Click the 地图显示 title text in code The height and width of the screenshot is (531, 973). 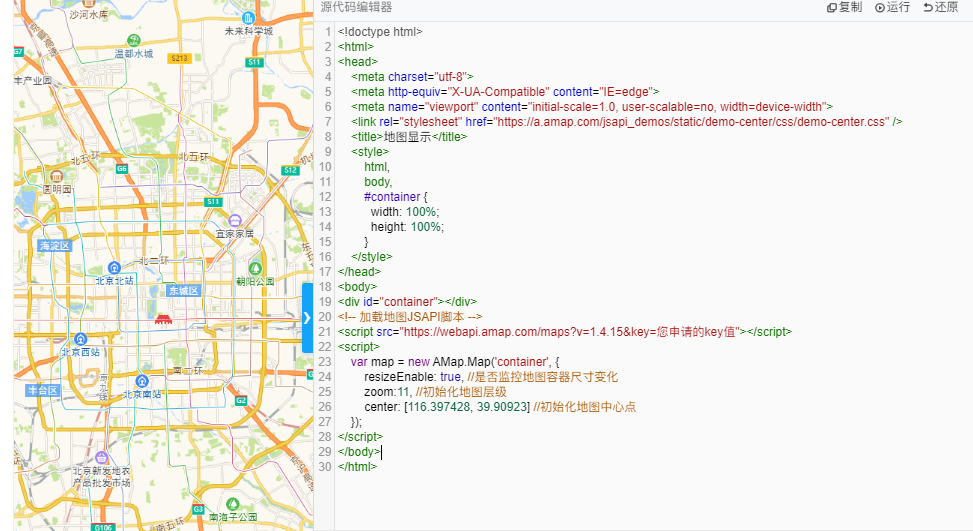408,136
